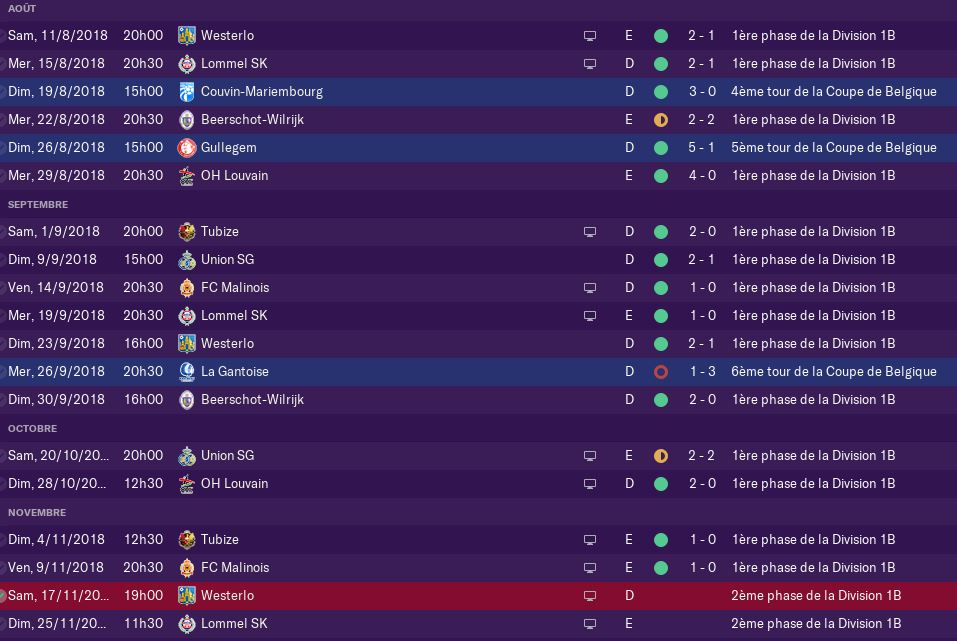Open the 2 - 2 score versus Union SG
Screen dimensions: 957x641
pyautogui.click(x=701, y=456)
